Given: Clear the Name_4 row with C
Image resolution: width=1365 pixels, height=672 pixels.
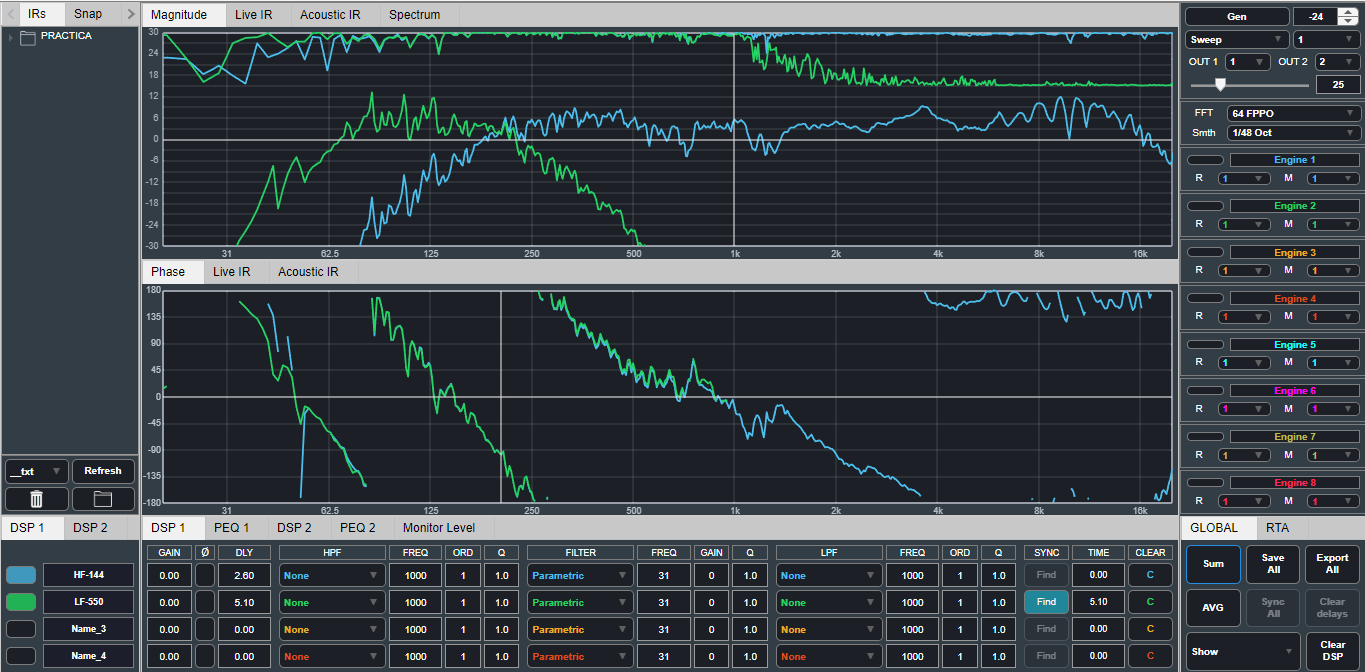Looking at the screenshot, I should click(1150, 656).
